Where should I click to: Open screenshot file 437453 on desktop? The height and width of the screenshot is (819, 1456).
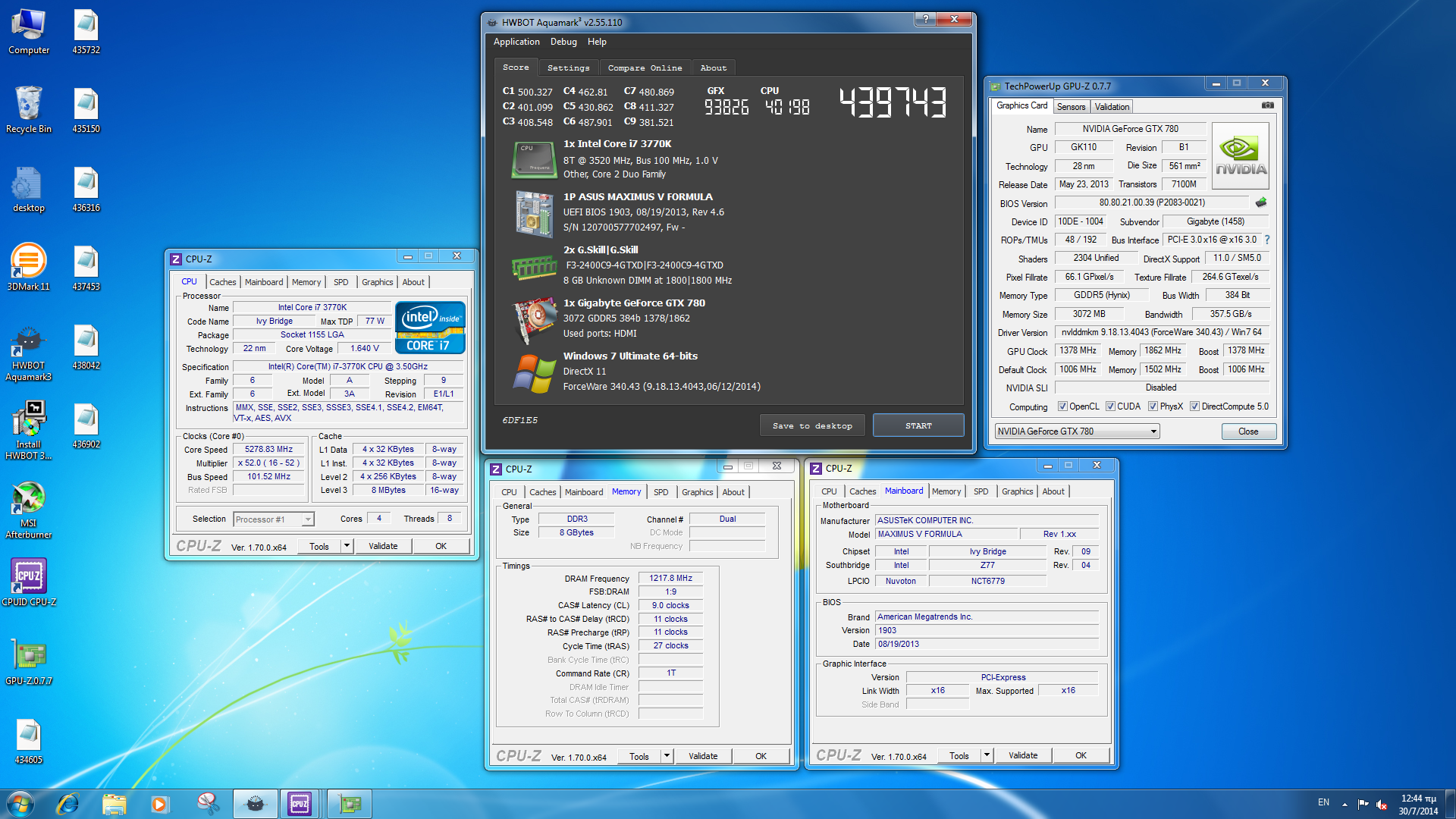86,268
